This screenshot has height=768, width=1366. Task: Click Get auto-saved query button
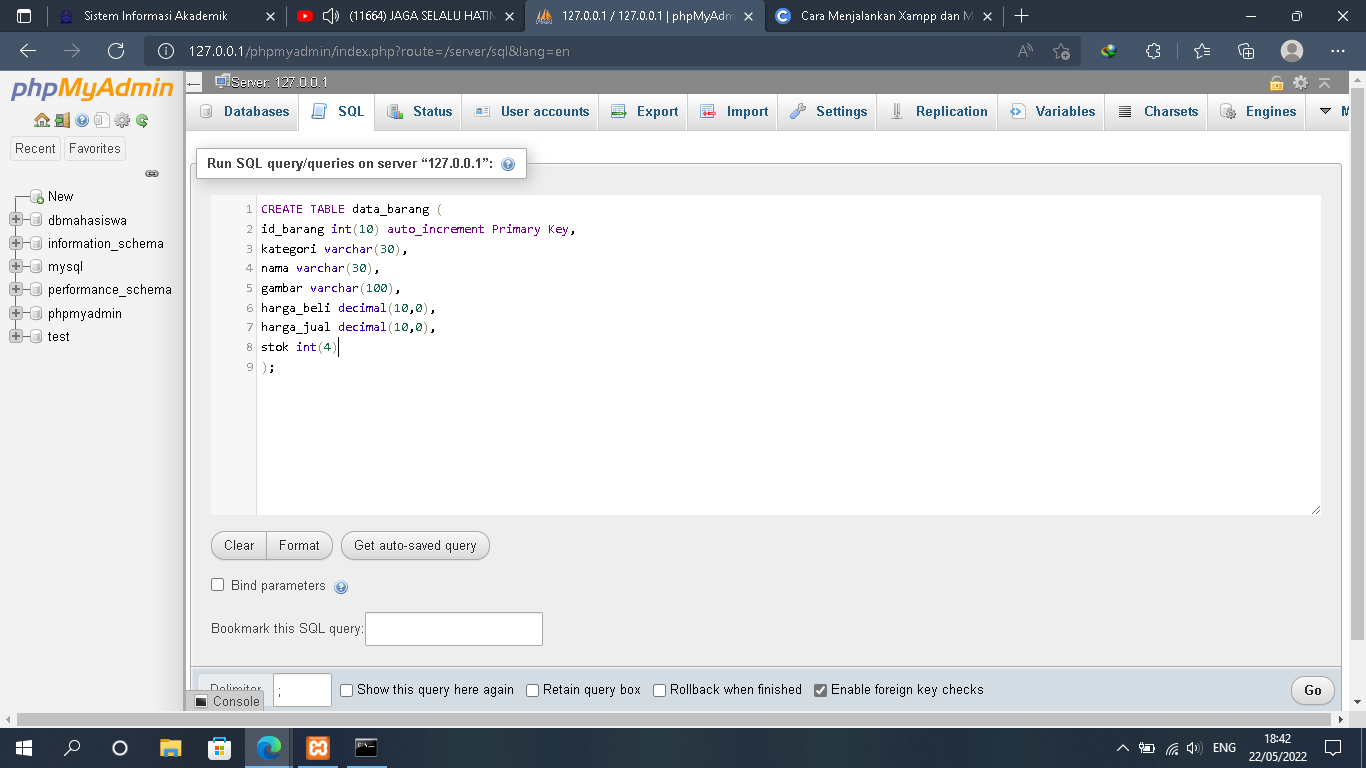pyautogui.click(x=415, y=546)
